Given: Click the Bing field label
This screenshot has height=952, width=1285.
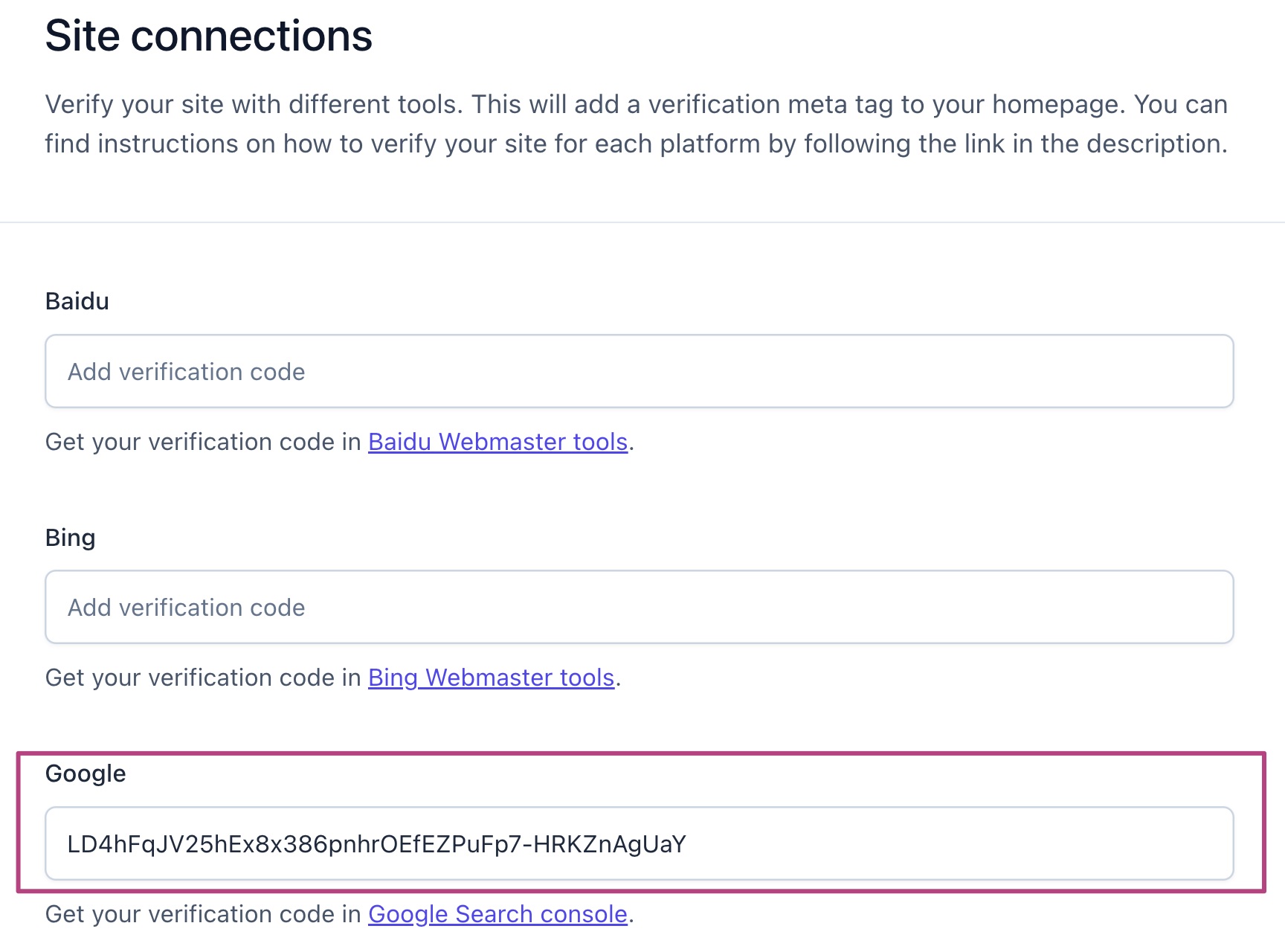Looking at the screenshot, I should click(71, 537).
